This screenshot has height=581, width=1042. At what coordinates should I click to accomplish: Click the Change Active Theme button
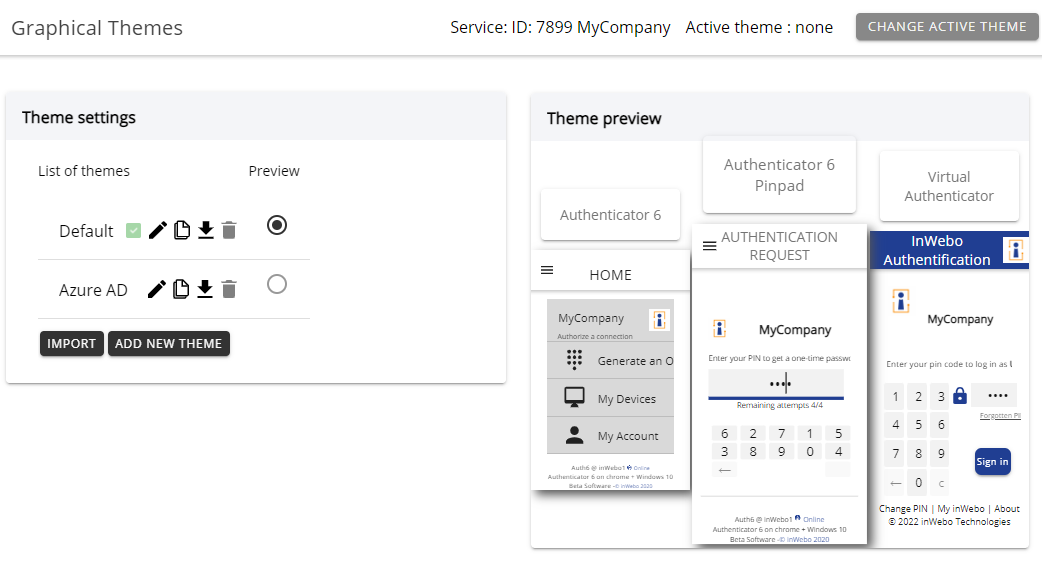tap(946, 27)
